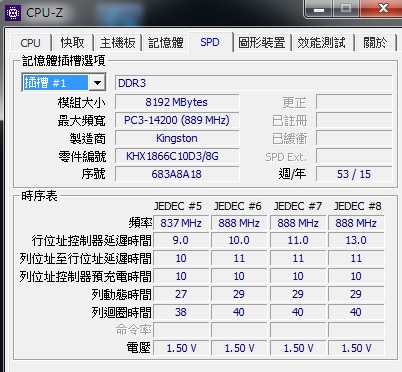
Task: Click the 38 value in 列迴圈時間 row
Action: click(181, 312)
